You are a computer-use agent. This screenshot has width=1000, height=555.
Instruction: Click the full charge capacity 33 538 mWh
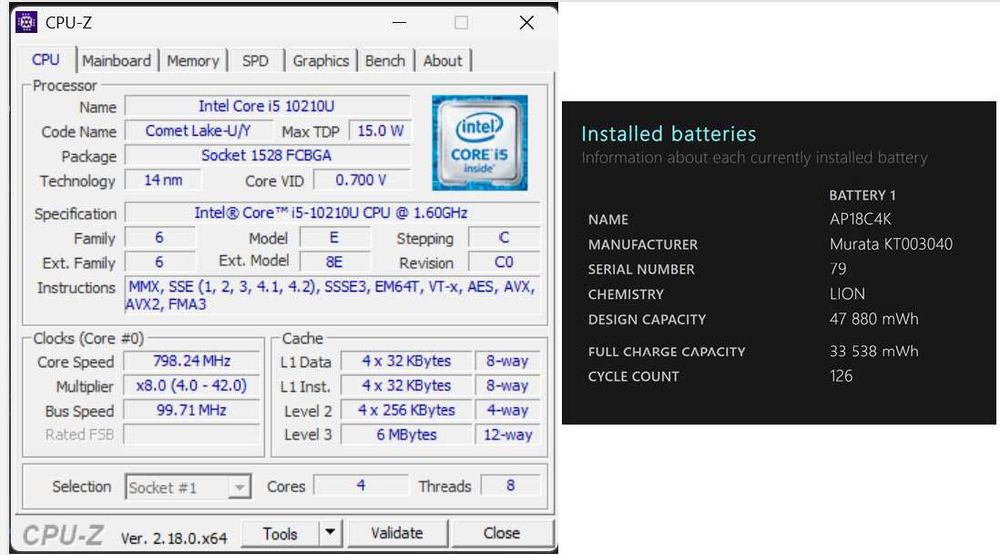(x=874, y=351)
